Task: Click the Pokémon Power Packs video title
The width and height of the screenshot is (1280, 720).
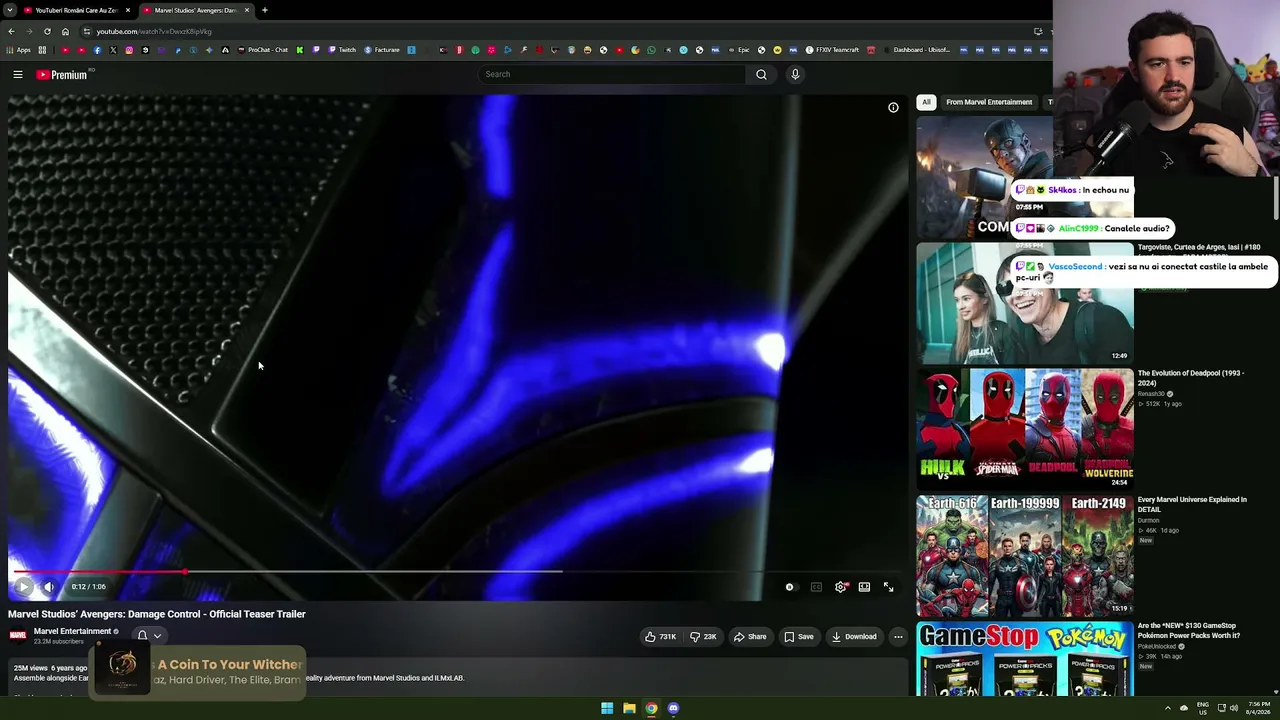Action: point(1189,630)
